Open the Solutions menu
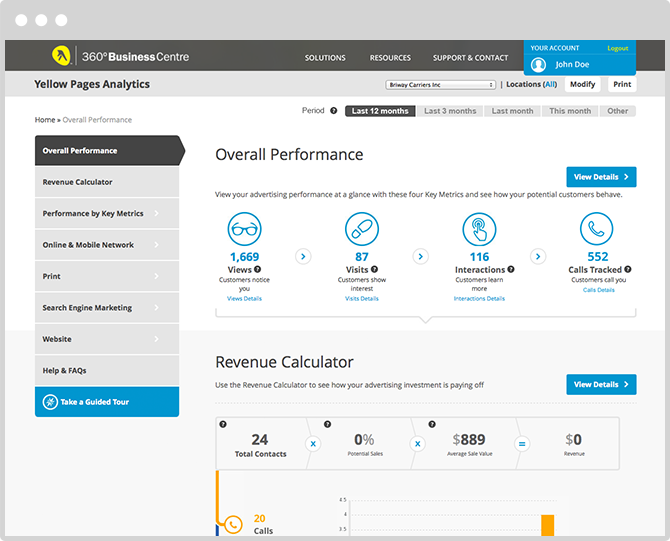The image size is (670, 541). [x=325, y=58]
